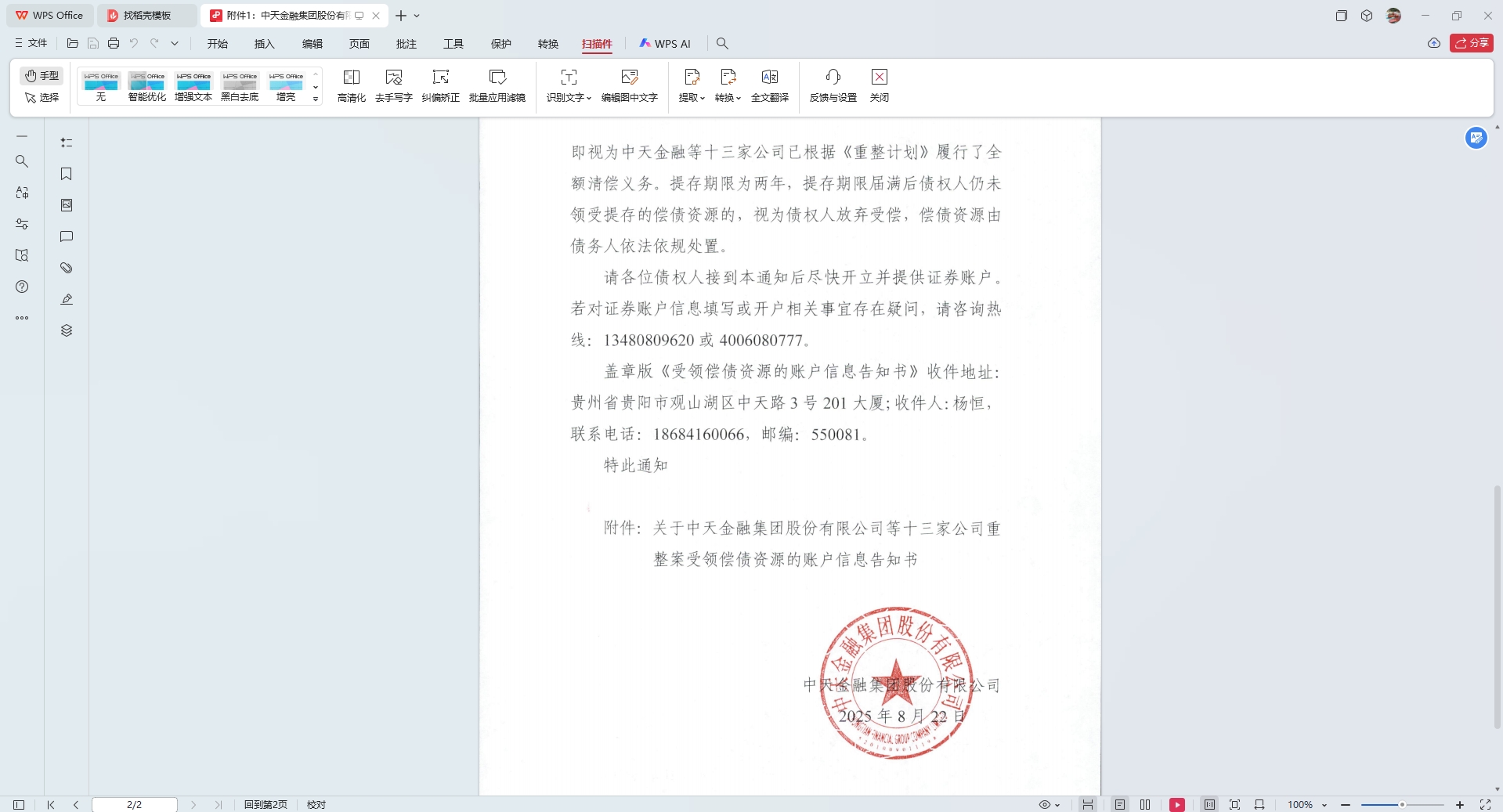Screen dimensions: 1503x812
Task: Click the 编辑图中文字 edit image text icon
Action: (630, 85)
